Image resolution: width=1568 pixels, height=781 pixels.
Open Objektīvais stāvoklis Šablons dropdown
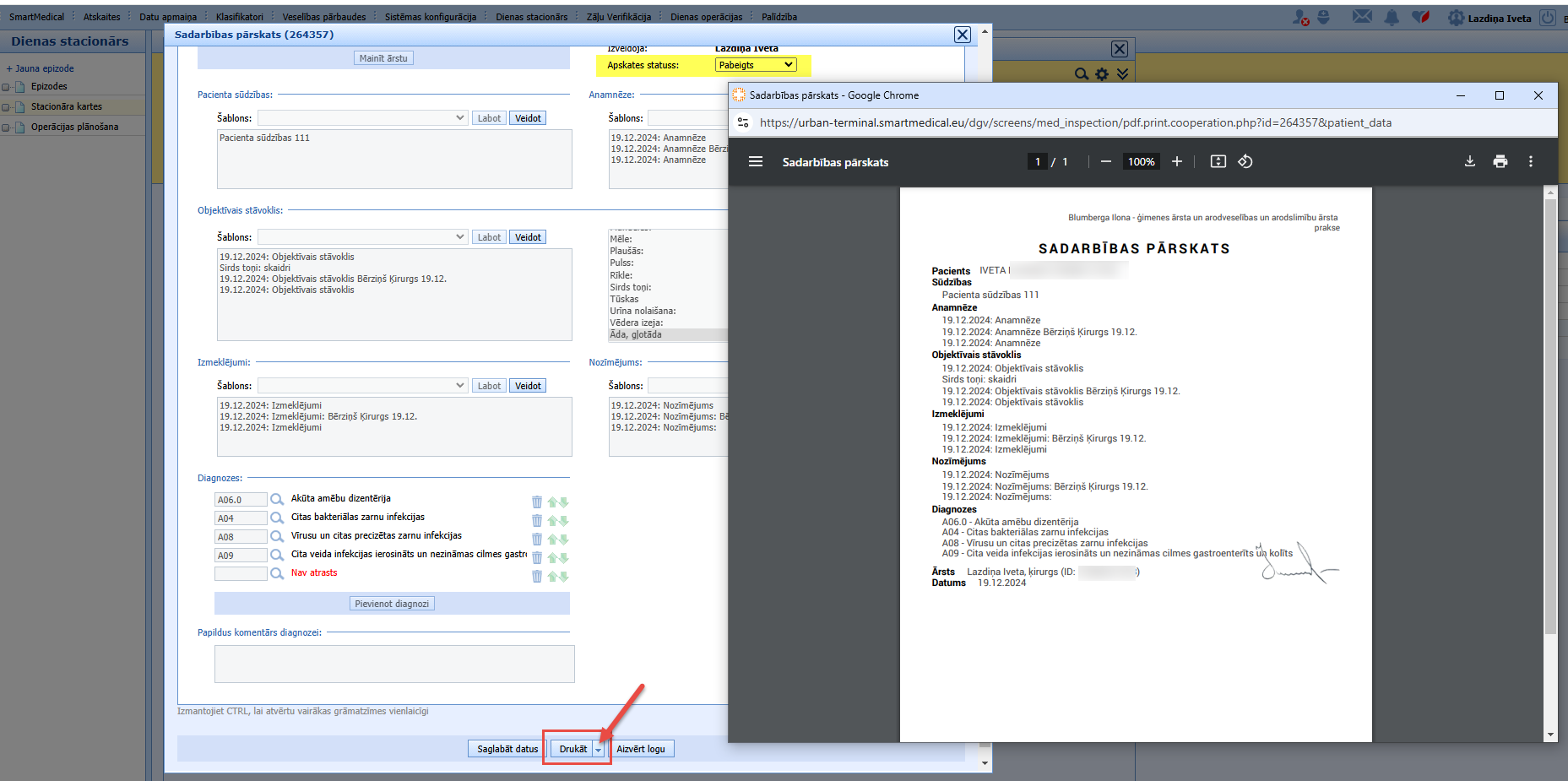click(363, 237)
